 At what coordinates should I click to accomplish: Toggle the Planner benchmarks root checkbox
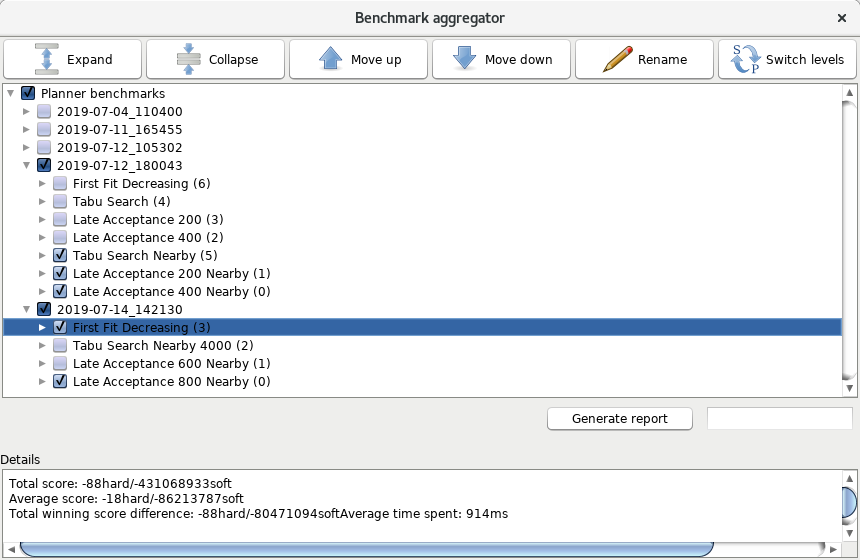pyautogui.click(x=28, y=94)
